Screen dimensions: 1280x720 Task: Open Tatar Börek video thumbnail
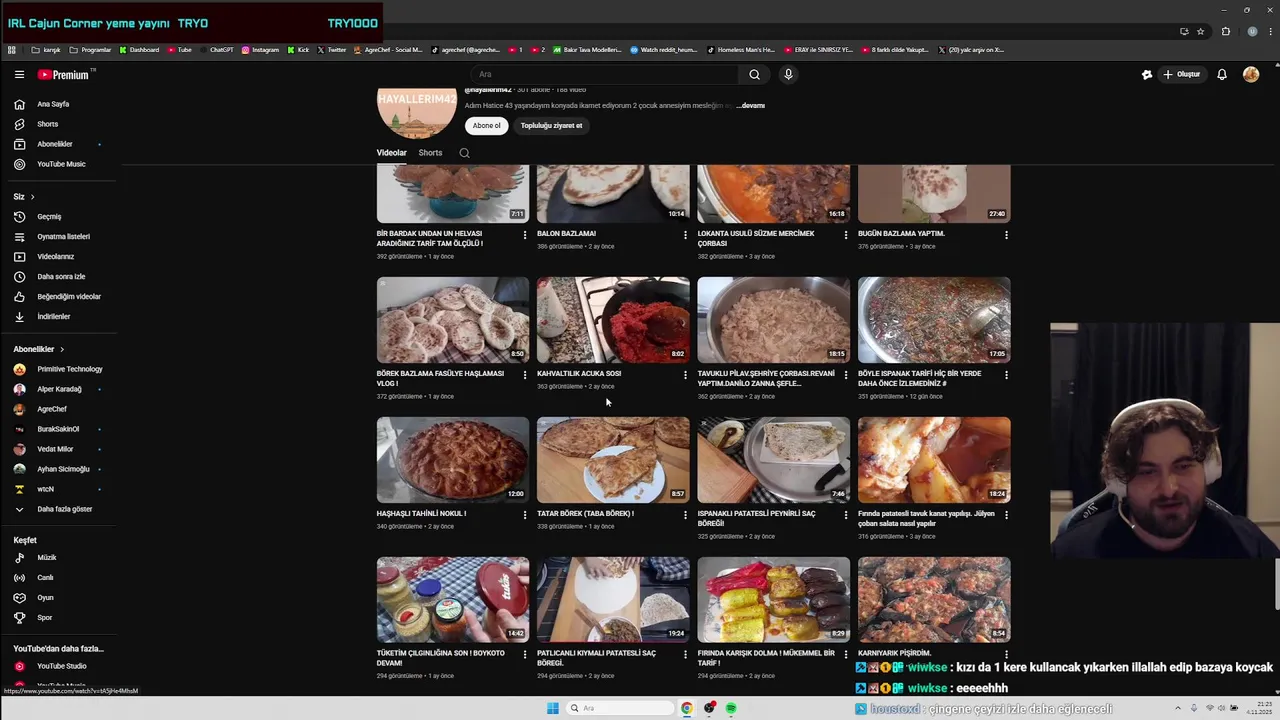click(613, 460)
